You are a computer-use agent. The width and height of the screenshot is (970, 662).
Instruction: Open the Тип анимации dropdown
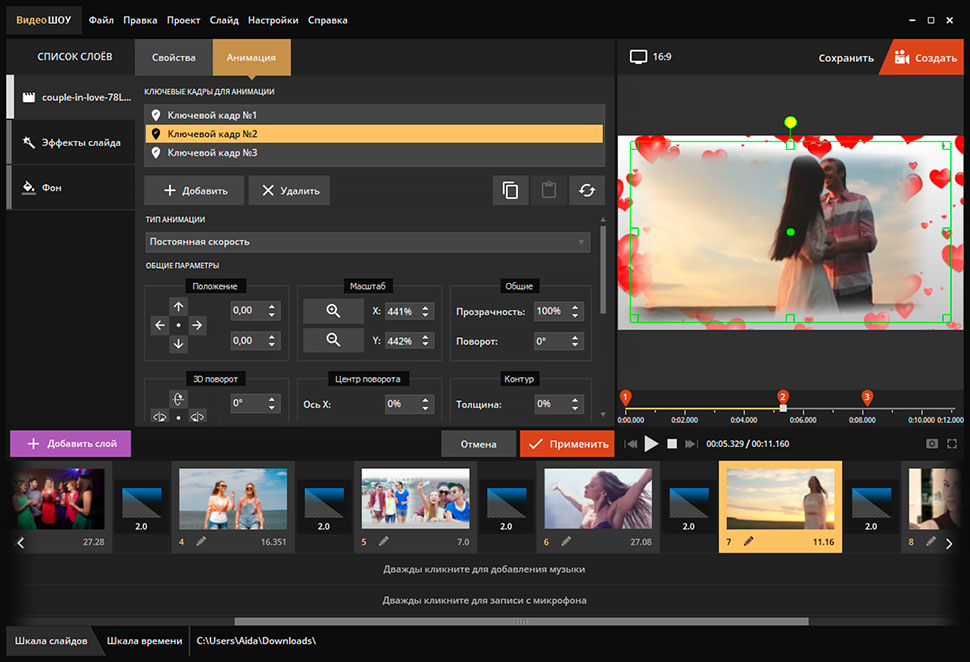[x=367, y=242]
